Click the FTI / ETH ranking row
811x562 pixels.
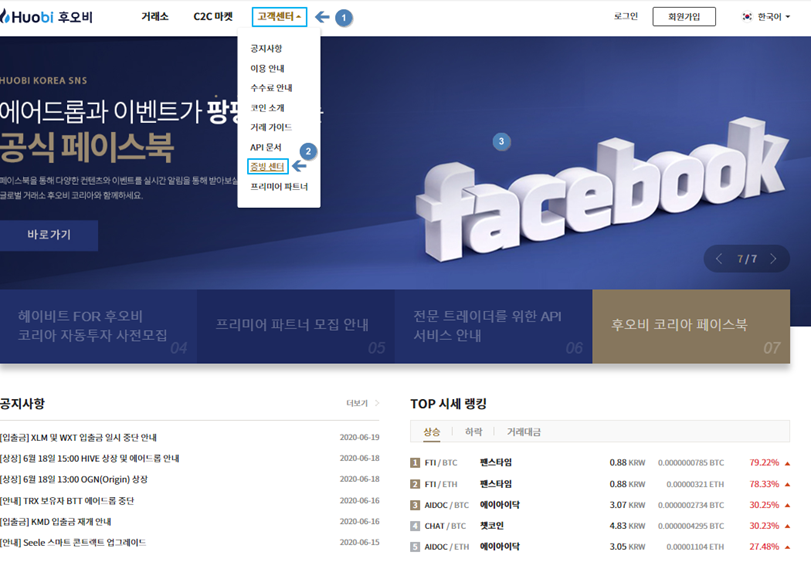coord(600,484)
